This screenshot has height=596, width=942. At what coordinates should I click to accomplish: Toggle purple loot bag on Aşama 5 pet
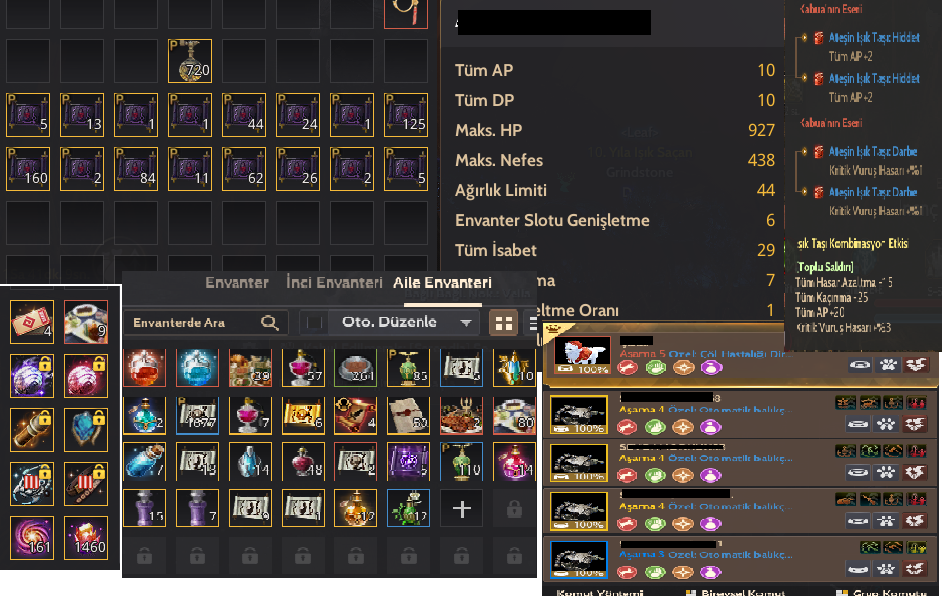711,367
